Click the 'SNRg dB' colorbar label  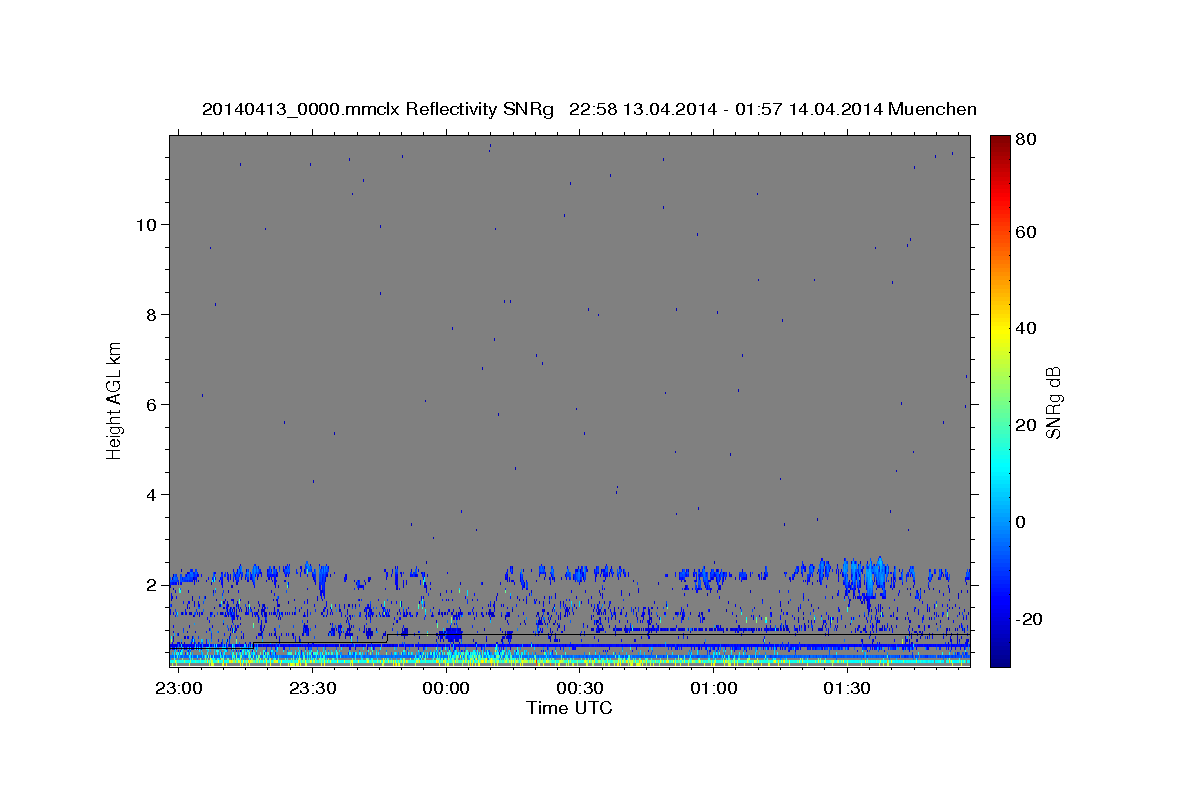coord(1053,402)
